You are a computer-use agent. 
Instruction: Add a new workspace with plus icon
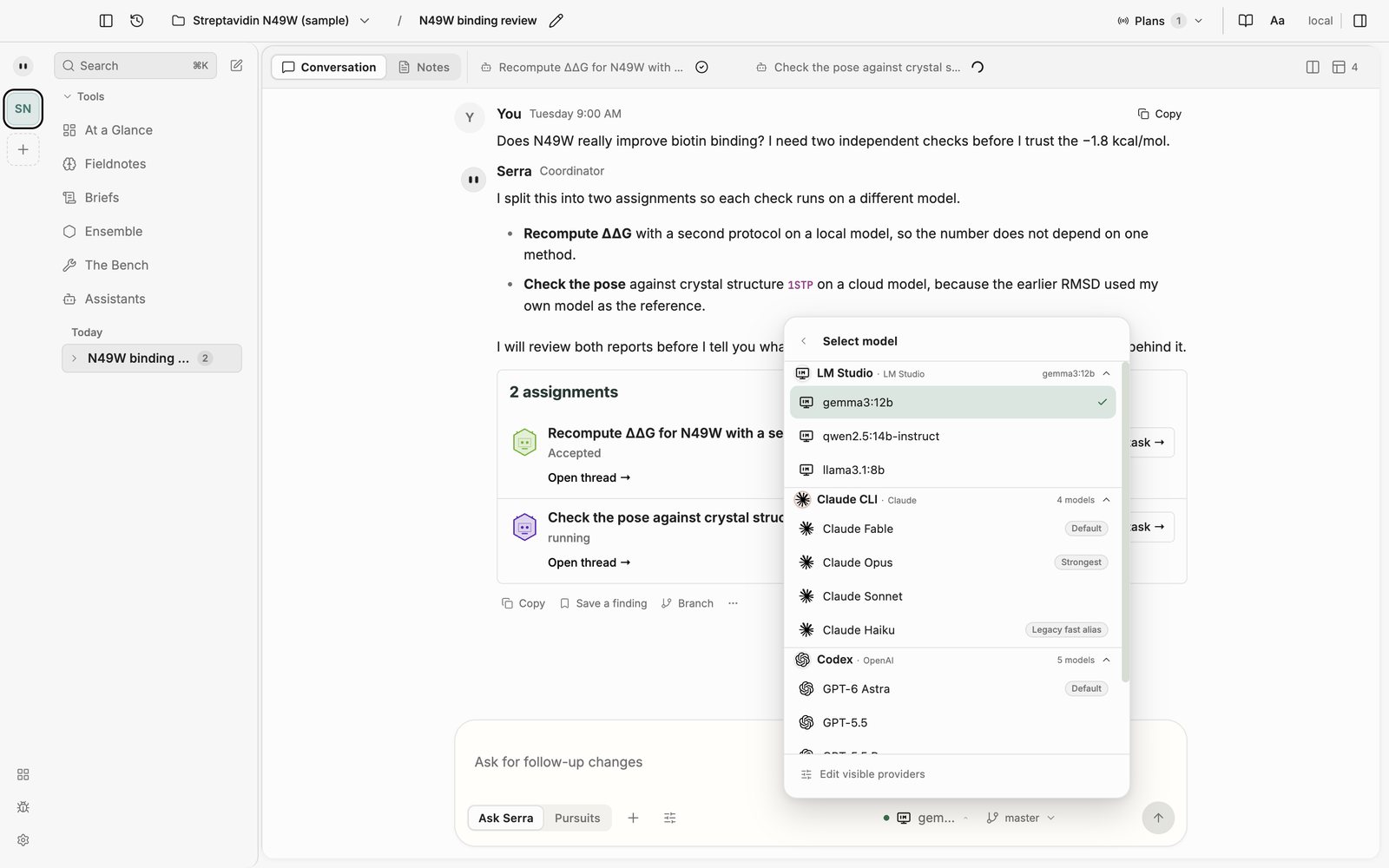(23, 149)
